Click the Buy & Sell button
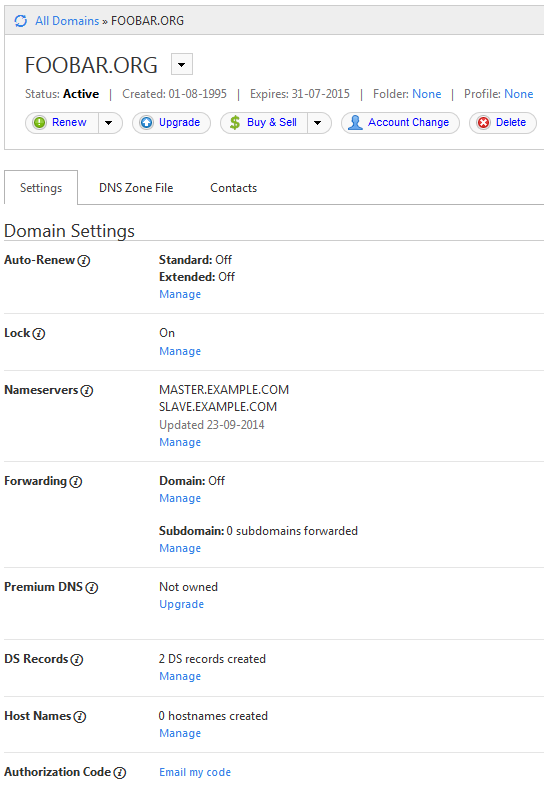The width and height of the screenshot is (544, 788). coord(264,123)
